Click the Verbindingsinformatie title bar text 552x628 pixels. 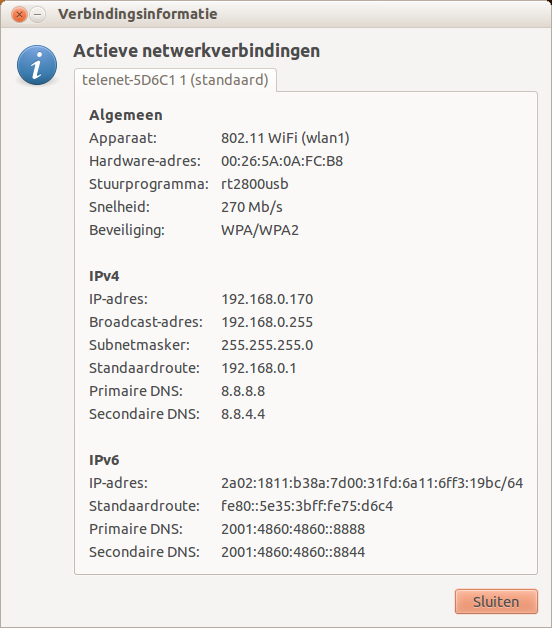point(137,14)
